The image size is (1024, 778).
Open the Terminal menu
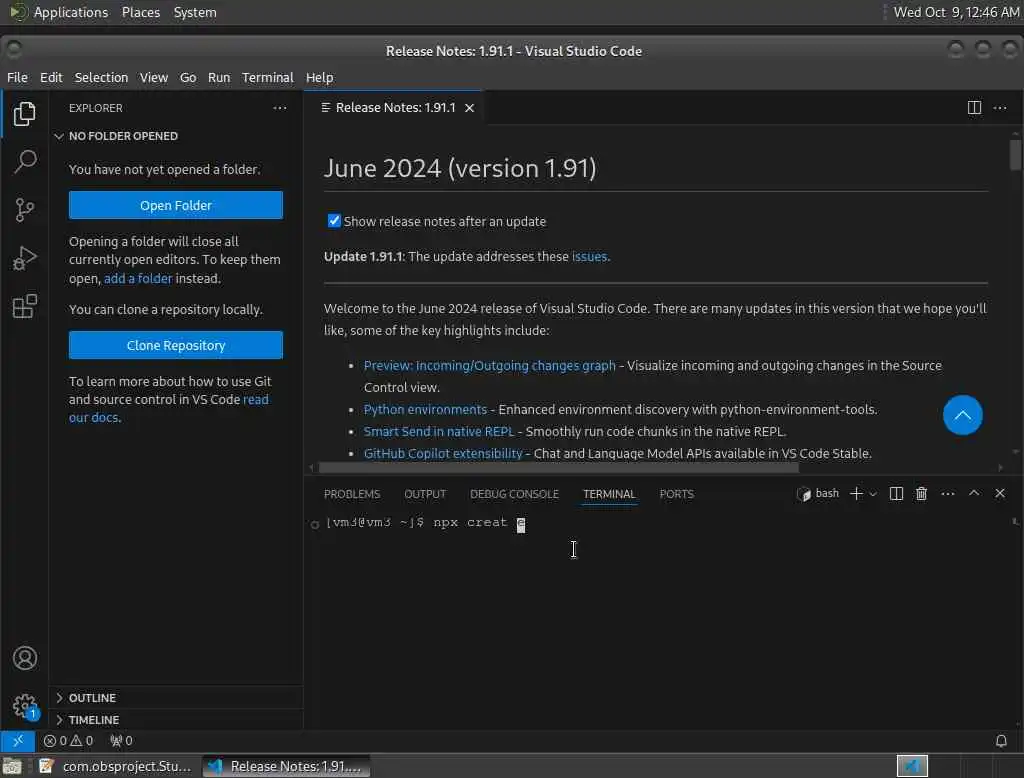coord(268,77)
